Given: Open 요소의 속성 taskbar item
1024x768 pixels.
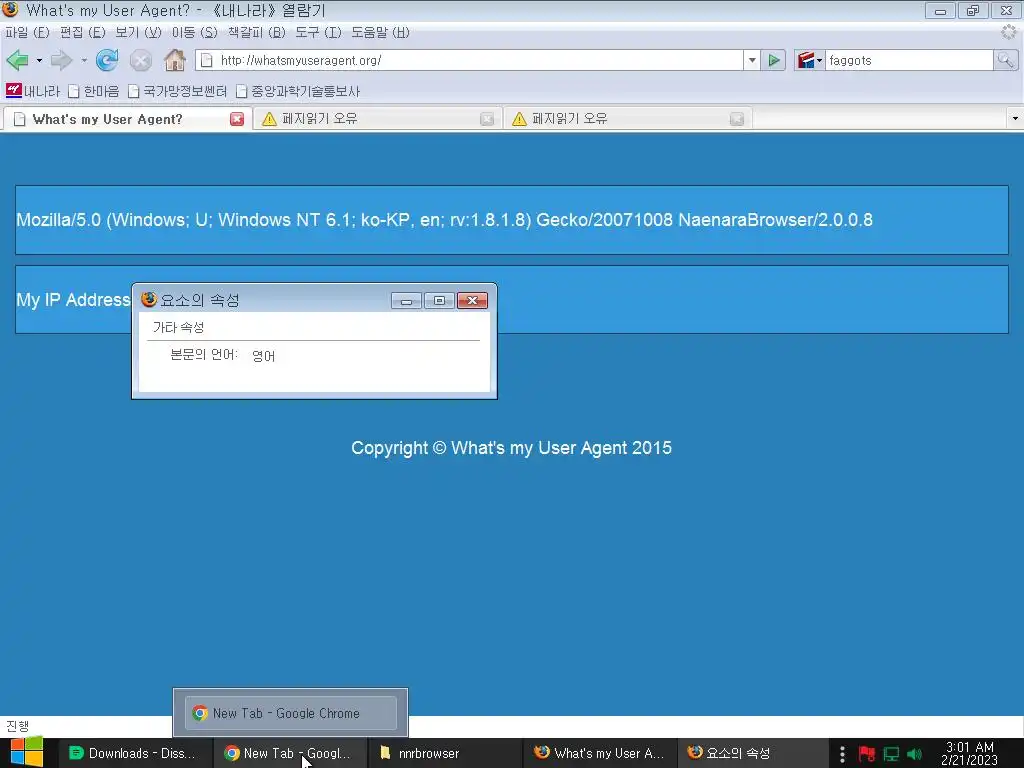Looking at the screenshot, I should 752,753.
